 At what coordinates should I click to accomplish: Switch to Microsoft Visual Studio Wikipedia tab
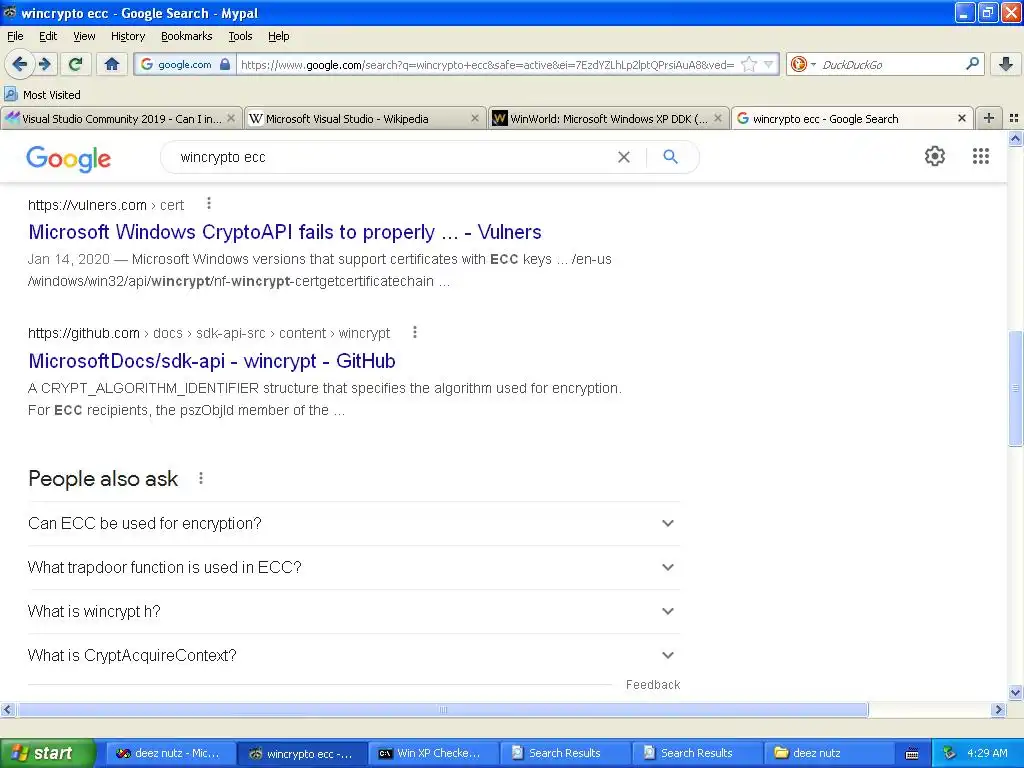(x=366, y=118)
